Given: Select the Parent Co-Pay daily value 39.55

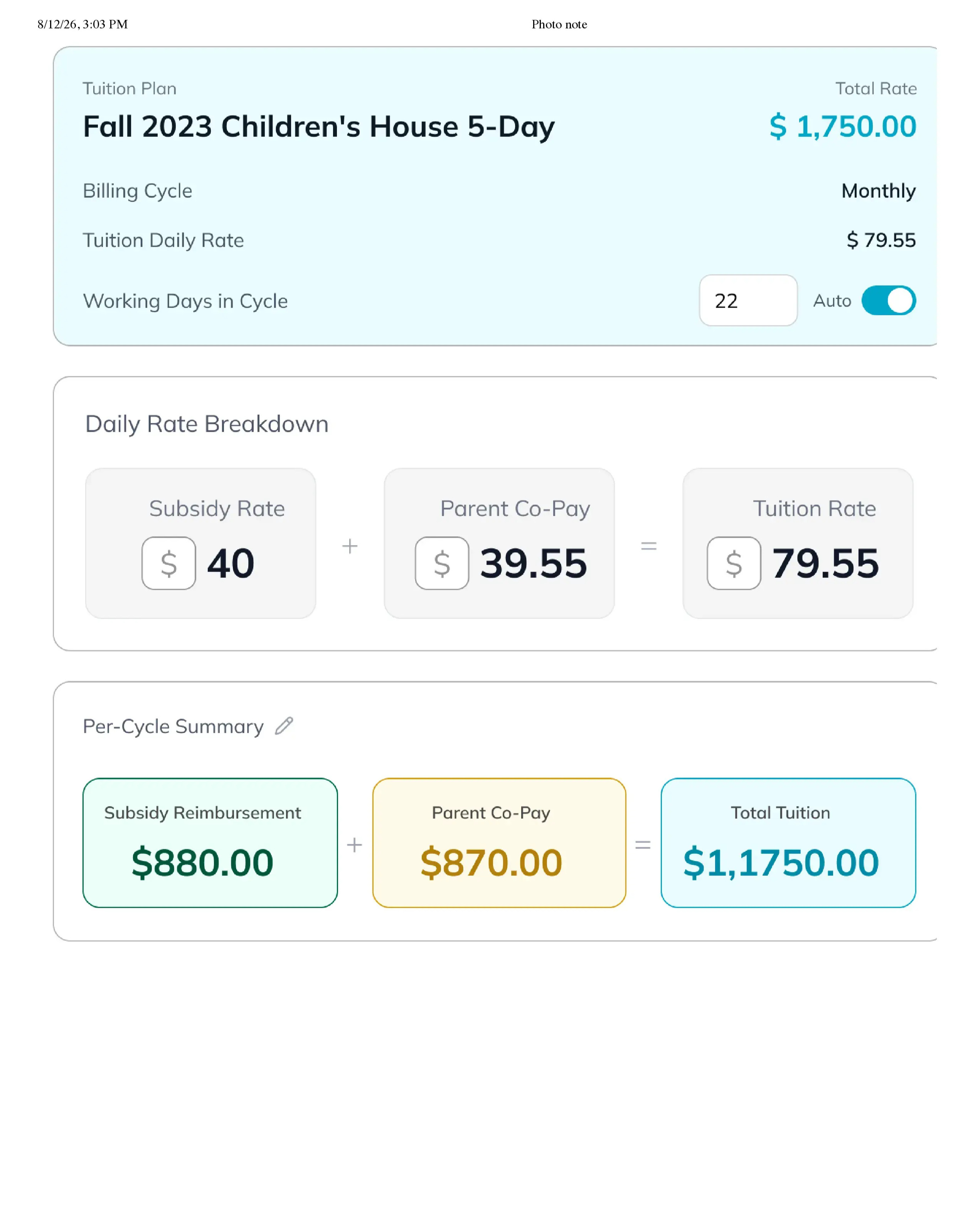Looking at the screenshot, I should pyautogui.click(x=534, y=563).
